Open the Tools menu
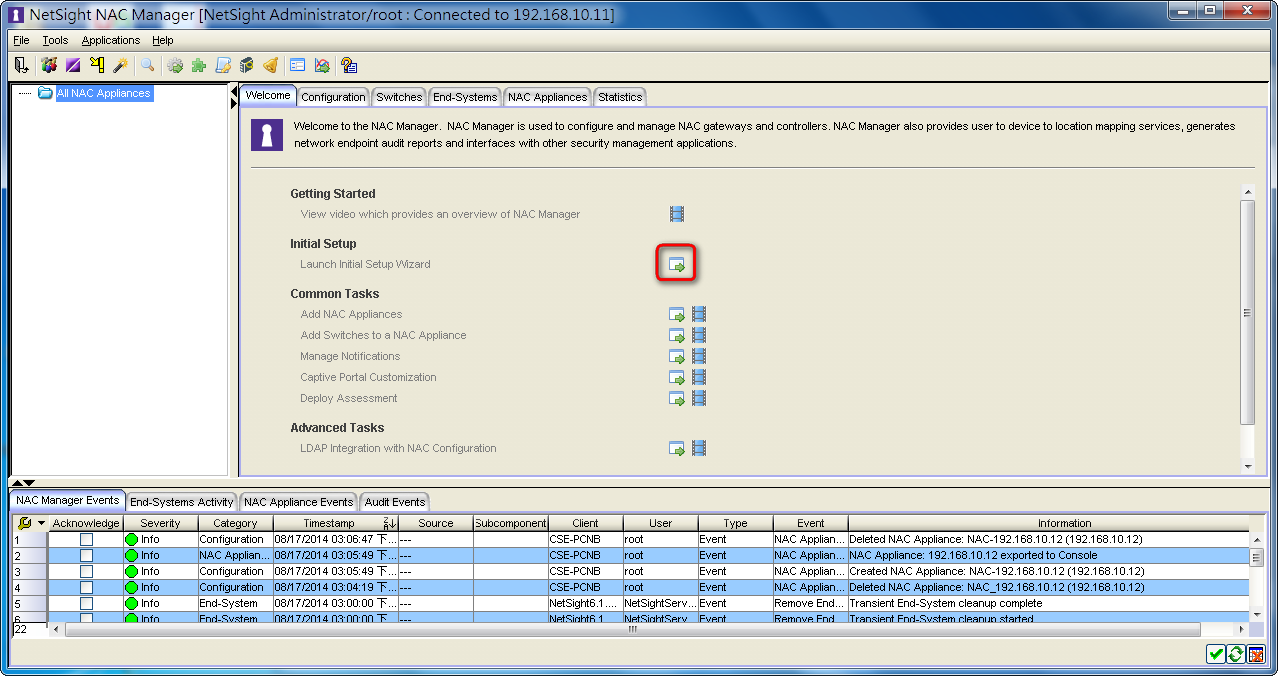The width and height of the screenshot is (1278, 676). tap(55, 40)
